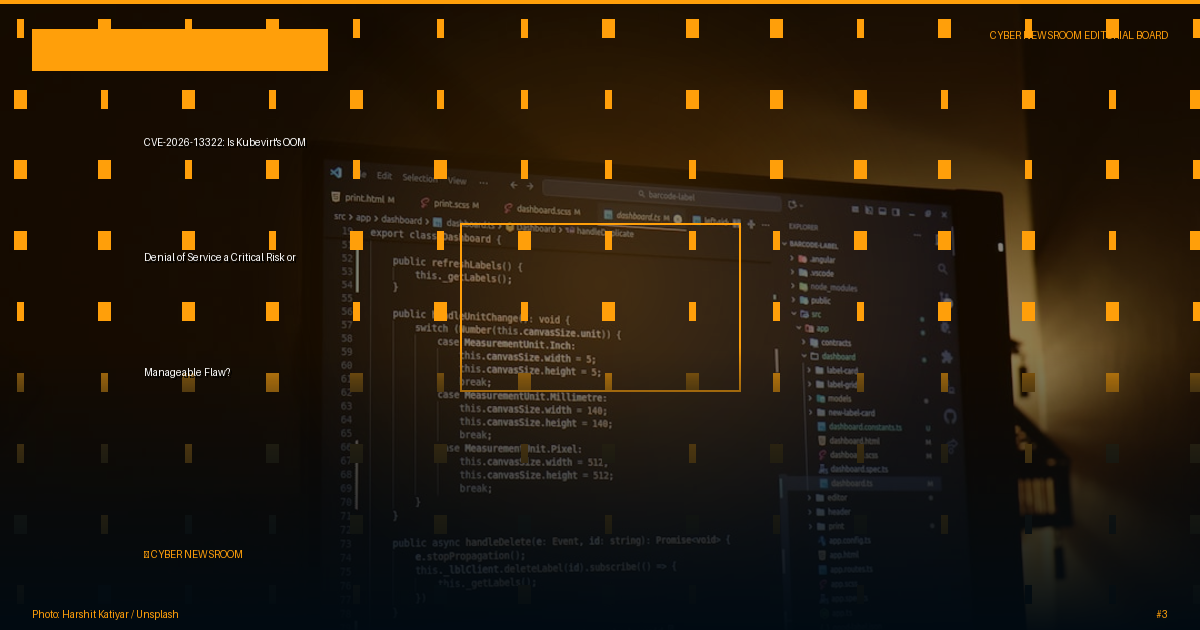The height and width of the screenshot is (630, 1200).
Task: Switch to the print.scss editor tab
Action: (x=450, y=203)
